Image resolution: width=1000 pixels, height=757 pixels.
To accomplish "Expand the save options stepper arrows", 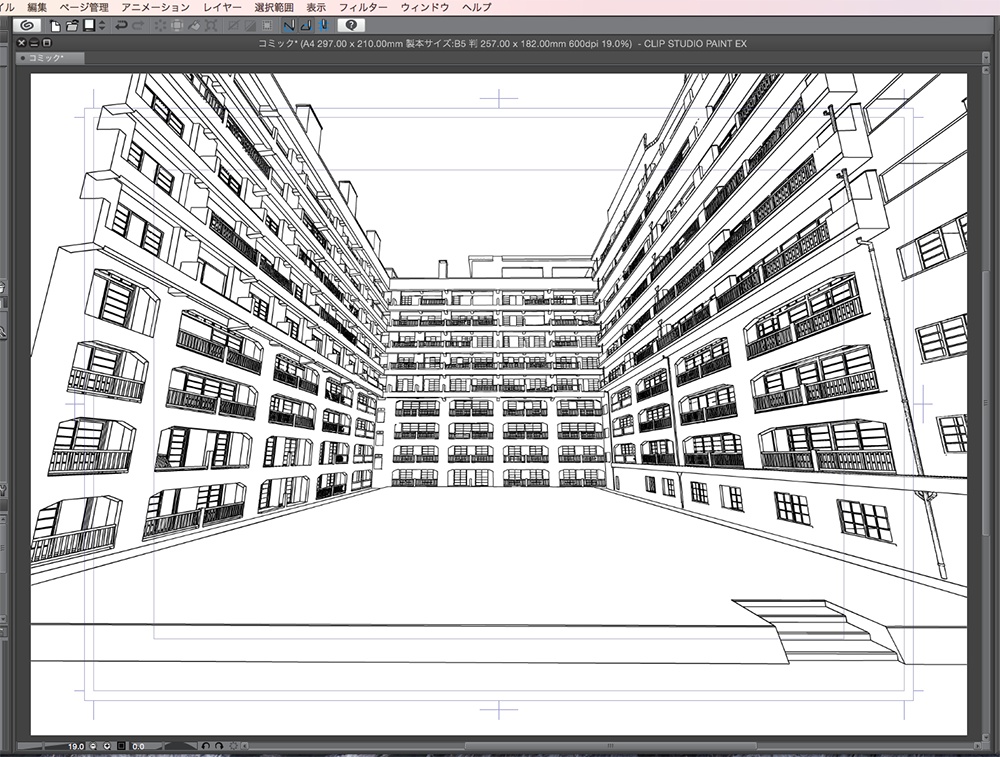I will click(x=102, y=26).
